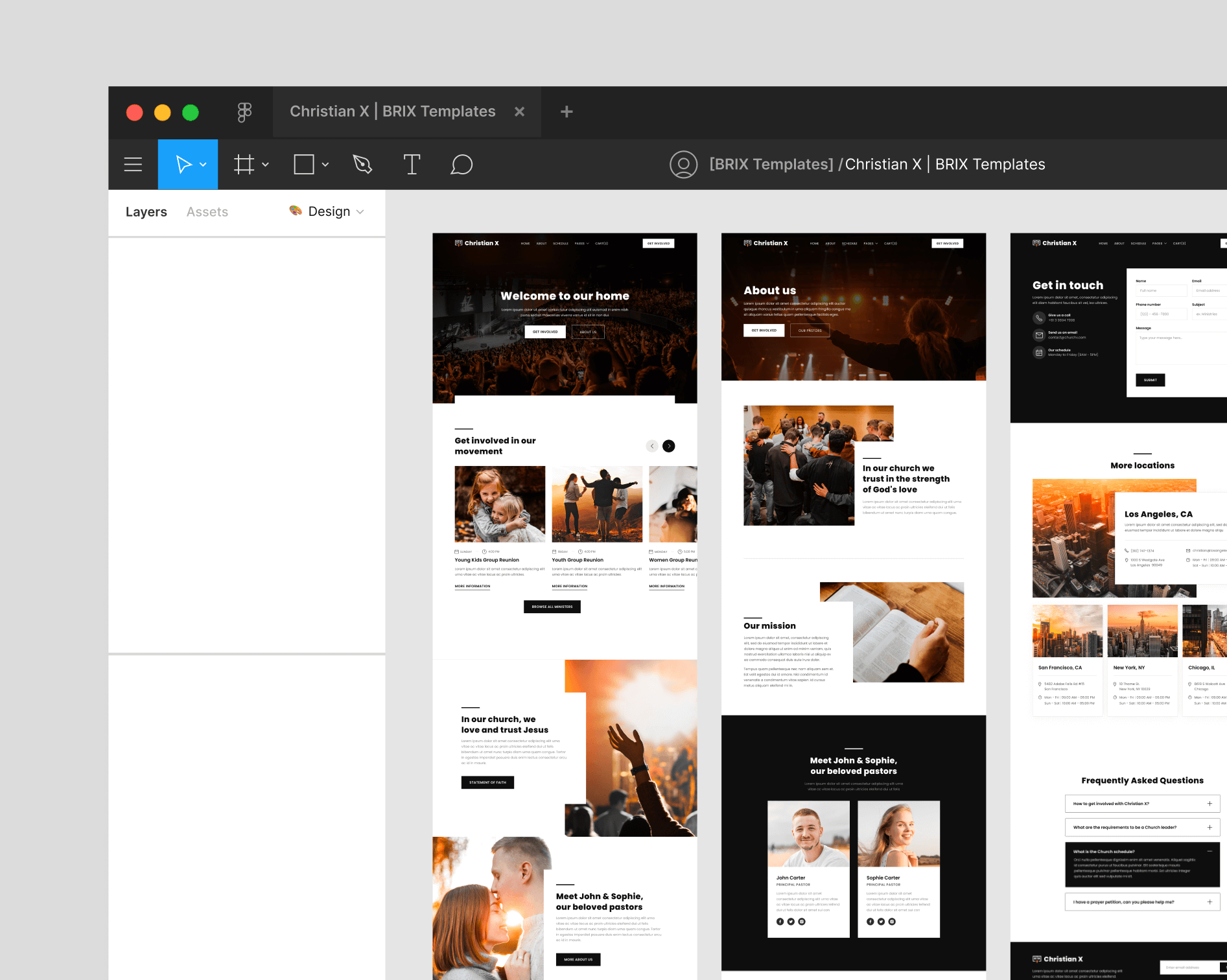Click the palette icon beside Design
1227x980 pixels.
coord(294,211)
